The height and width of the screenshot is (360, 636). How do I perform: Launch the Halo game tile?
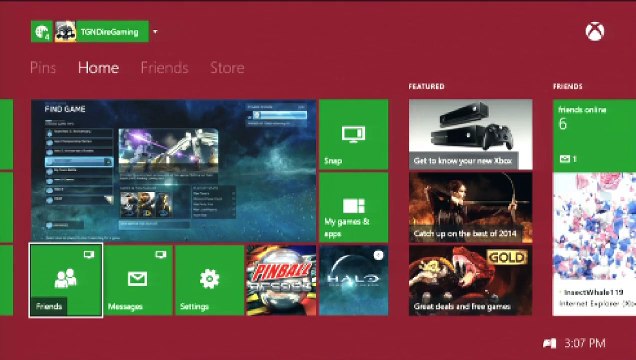pos(354,280)
